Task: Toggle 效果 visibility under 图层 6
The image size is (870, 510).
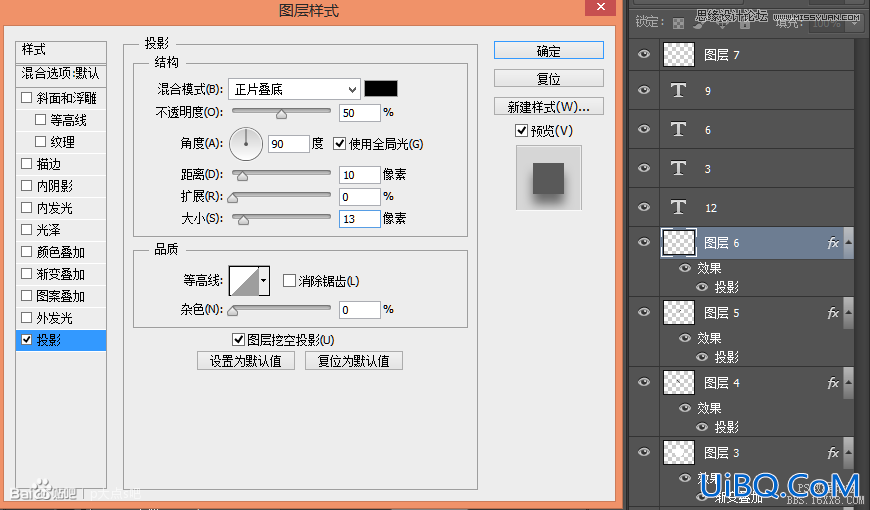Action: click(685, 268)
